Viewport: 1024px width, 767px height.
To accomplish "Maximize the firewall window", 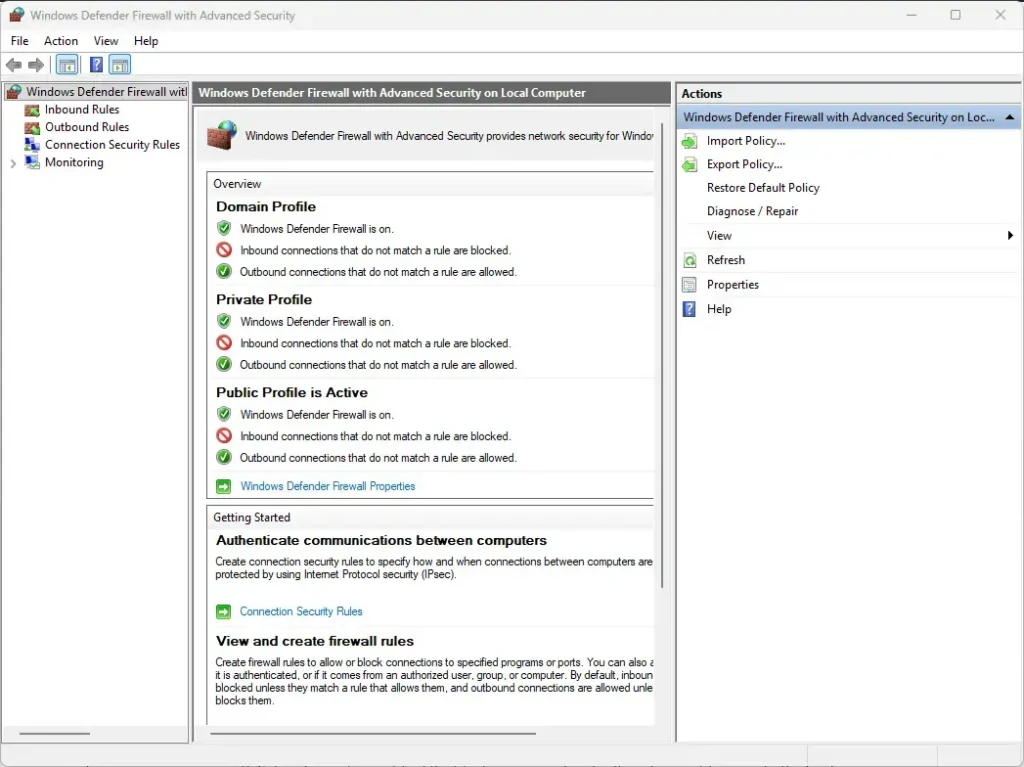I will 955,14.
